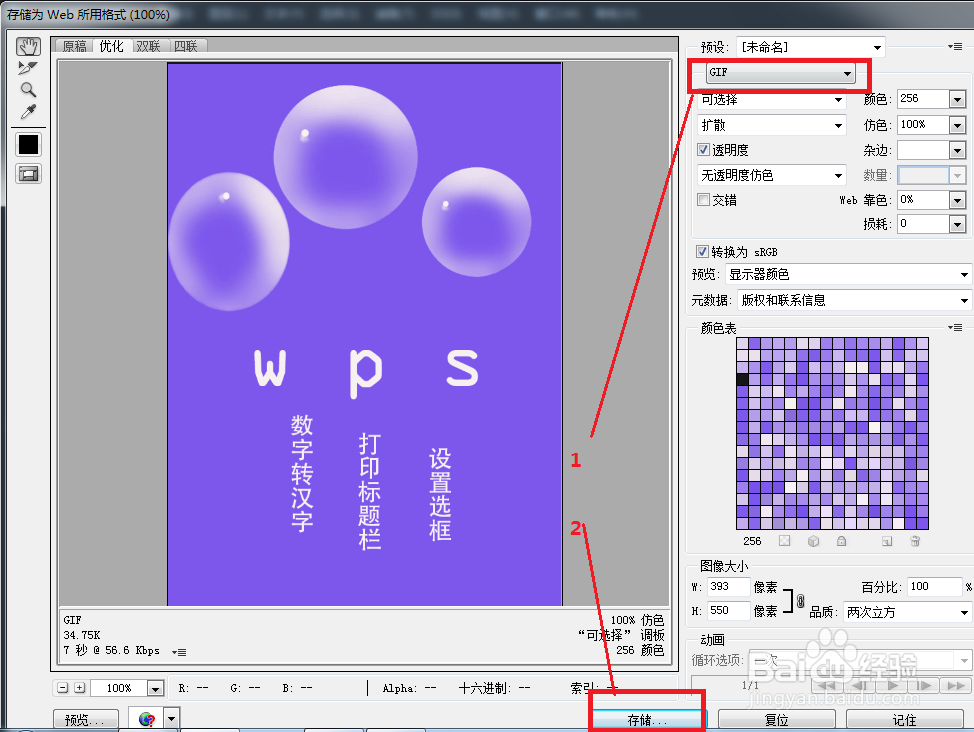
Task: Click the zoom out minus button
Action: pyautogui.click(x=63, y=687)
